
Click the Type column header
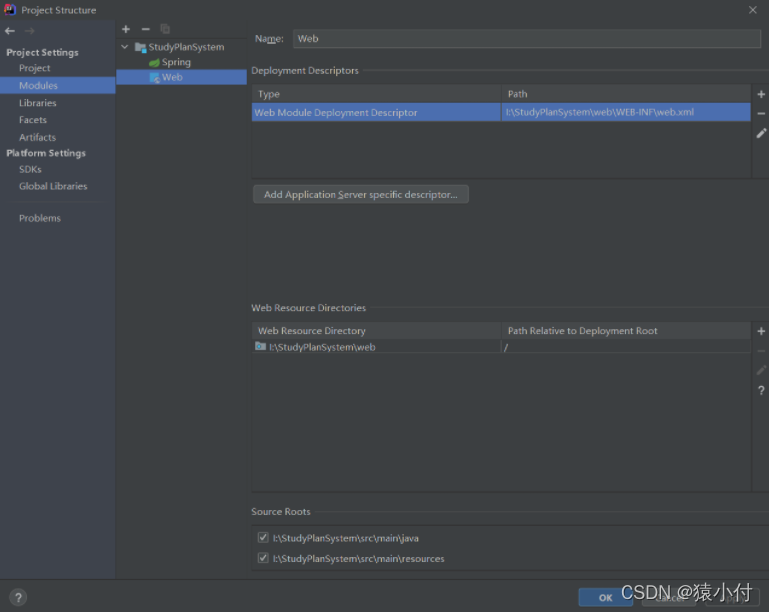[376, 94]
